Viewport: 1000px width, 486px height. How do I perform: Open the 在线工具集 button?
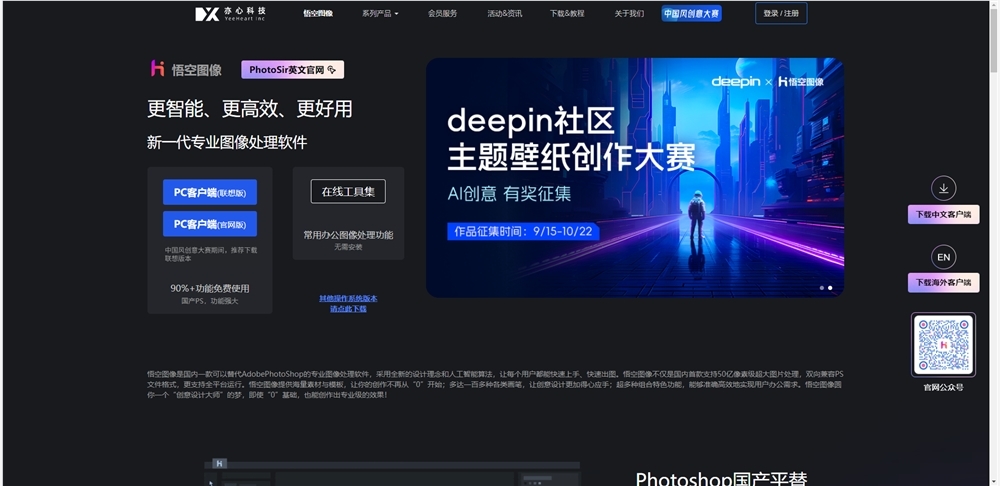(348, 191)
